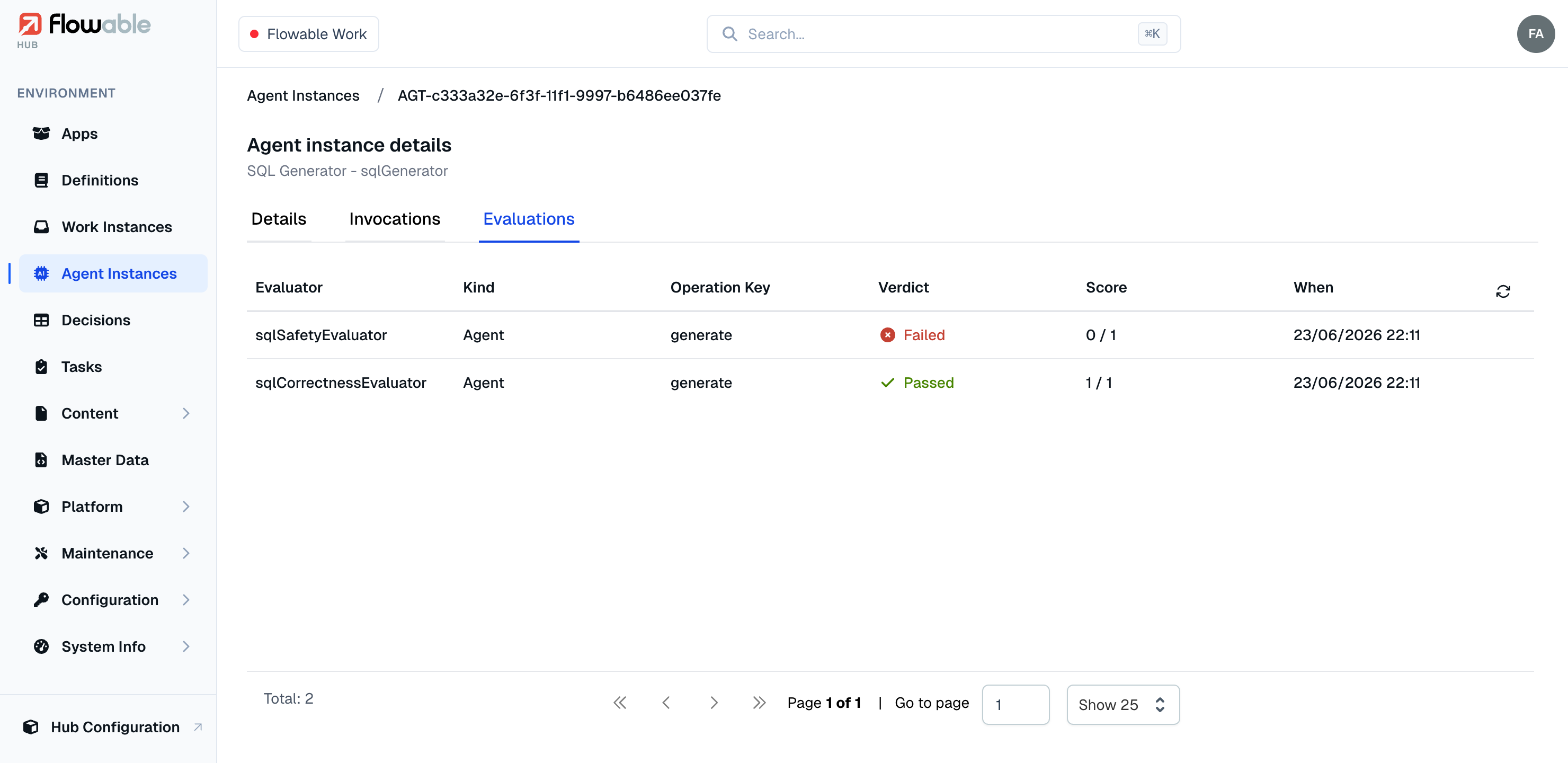Click the ⌘K shortcut badge
Image resolution: width=1568 pixels, height=763 pixels.
[1152, 34]
